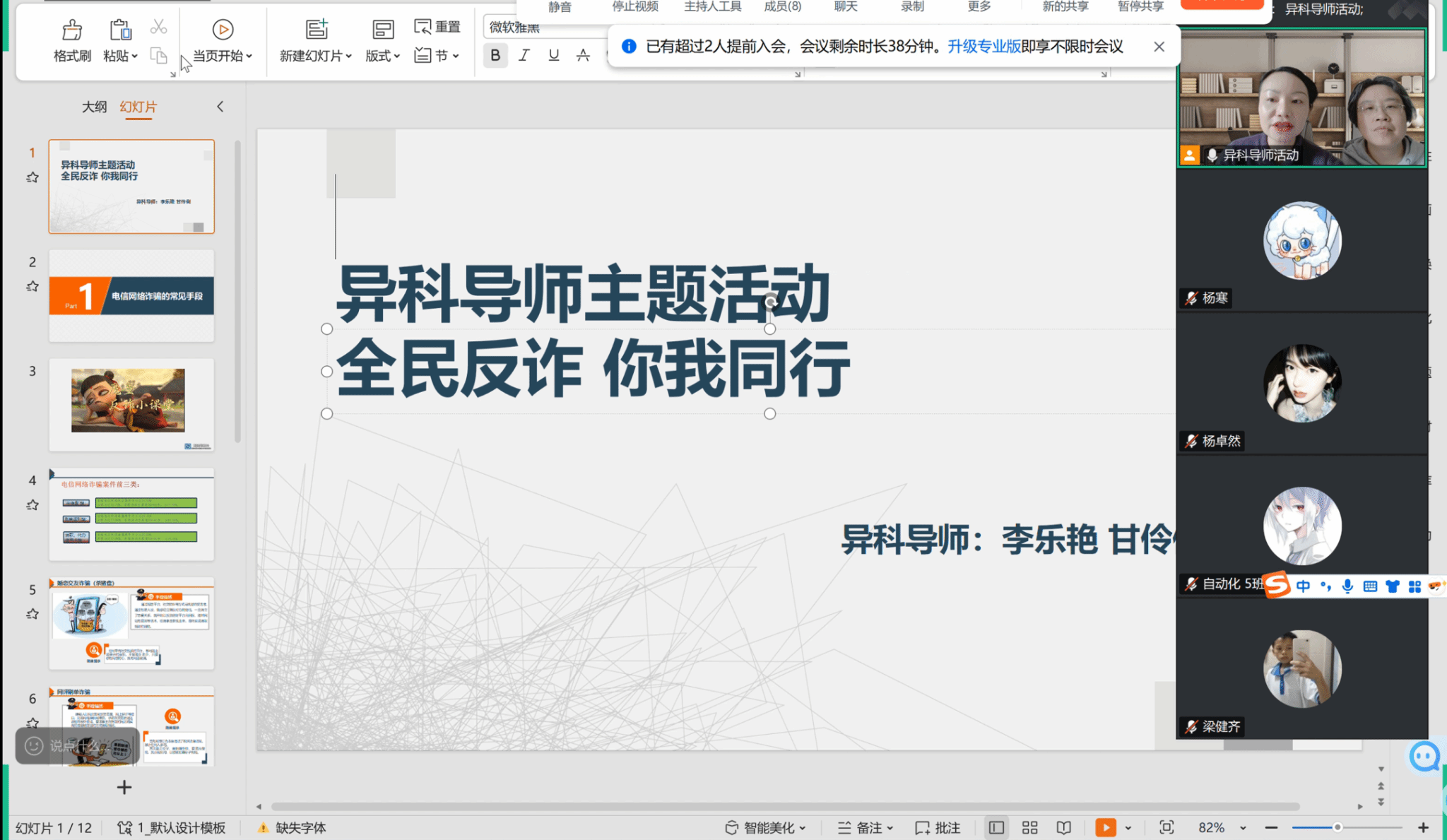Open reading view book icon
Screen dimensions: 1447x840
pos(1063,827)
